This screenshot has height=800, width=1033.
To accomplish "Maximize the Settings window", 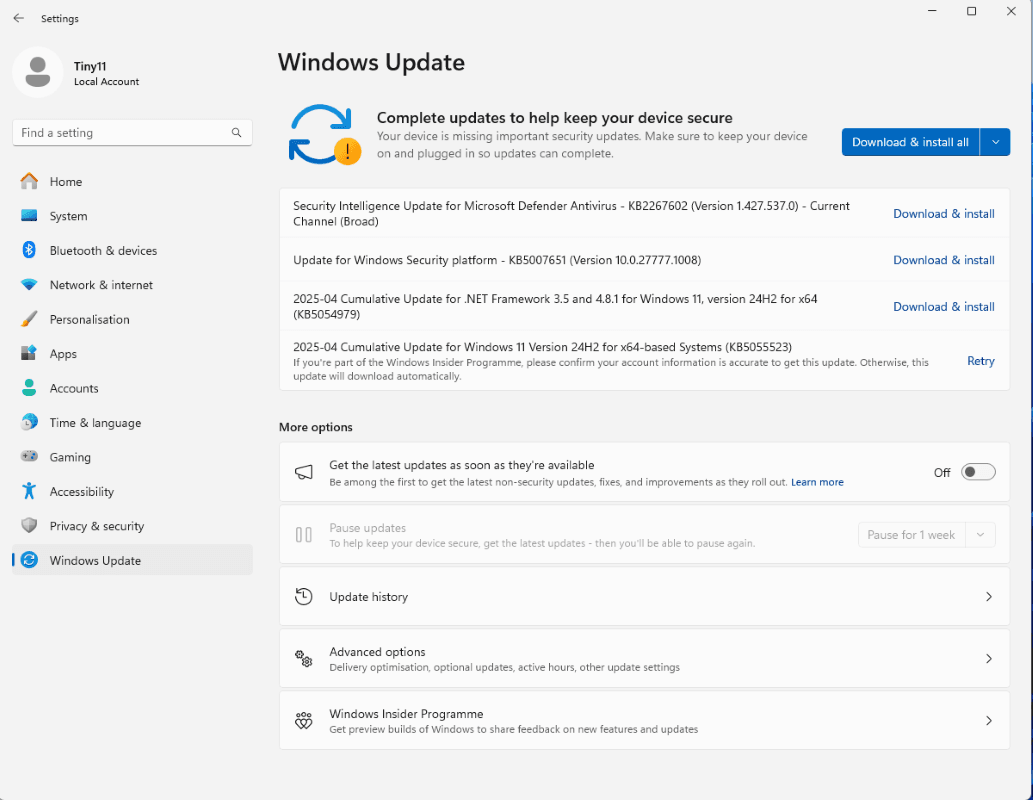I will (971, 11).
